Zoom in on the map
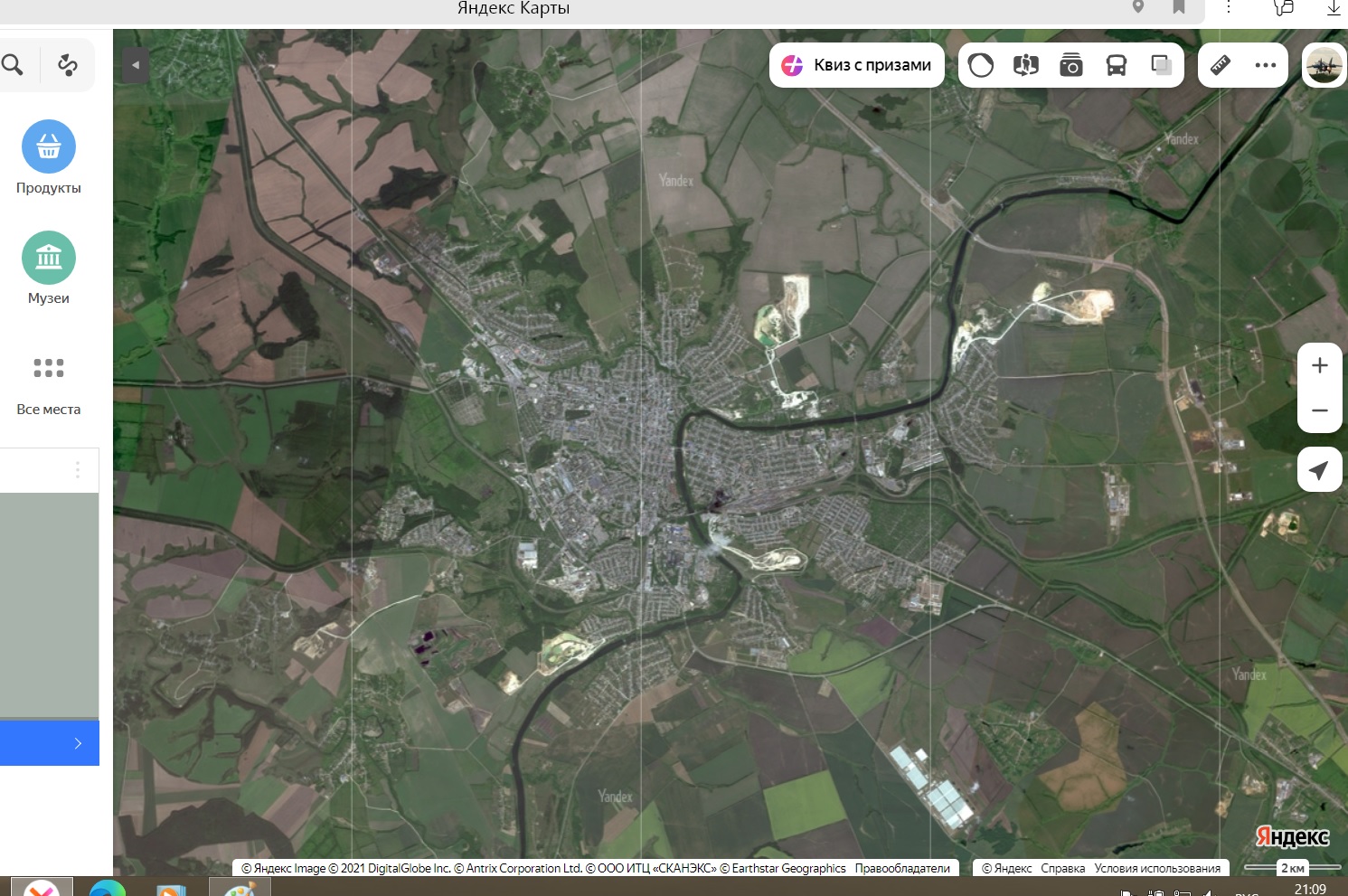Screen dimensions: 1348x896 pyautogui.click(x=1320, y=365)
